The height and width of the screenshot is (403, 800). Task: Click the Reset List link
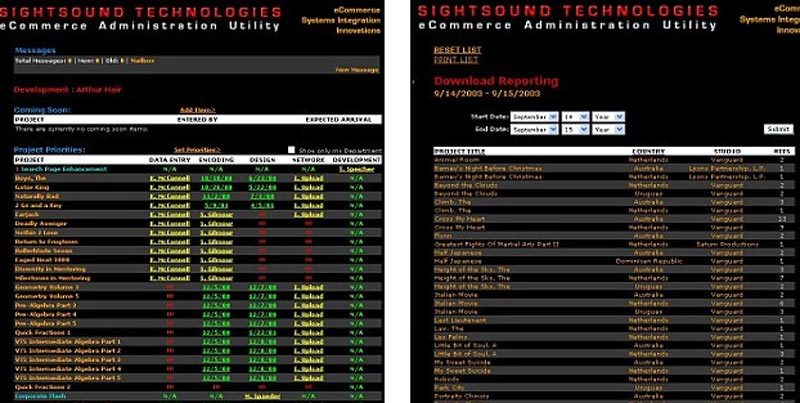tap(450, 49)
